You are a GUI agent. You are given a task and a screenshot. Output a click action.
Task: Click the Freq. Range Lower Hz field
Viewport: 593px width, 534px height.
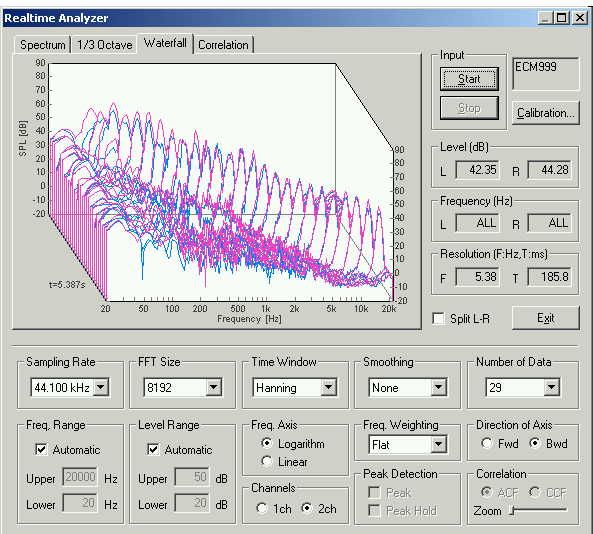[80, 503]
